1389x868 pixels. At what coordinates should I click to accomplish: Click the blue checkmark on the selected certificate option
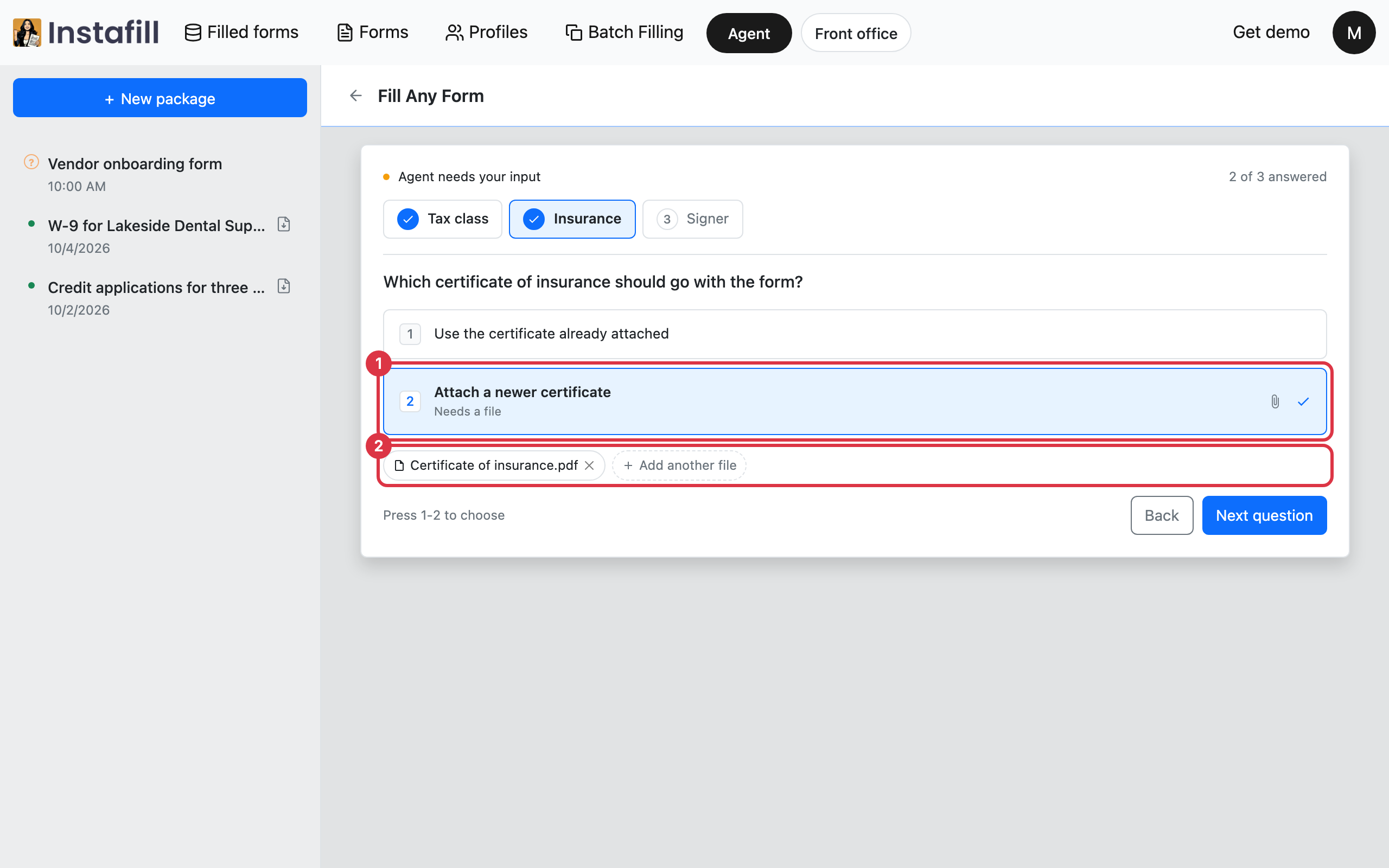tap(1303, 401)
